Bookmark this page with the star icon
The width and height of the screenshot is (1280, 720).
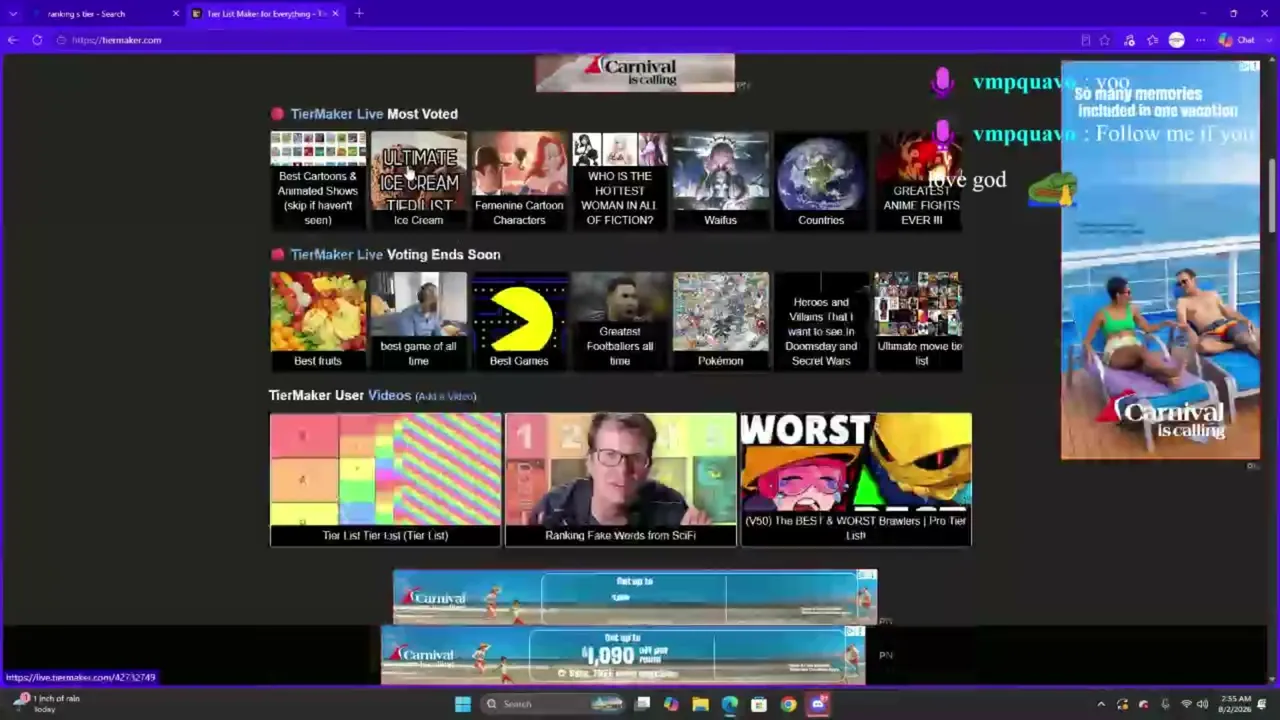coord(1104,40)
